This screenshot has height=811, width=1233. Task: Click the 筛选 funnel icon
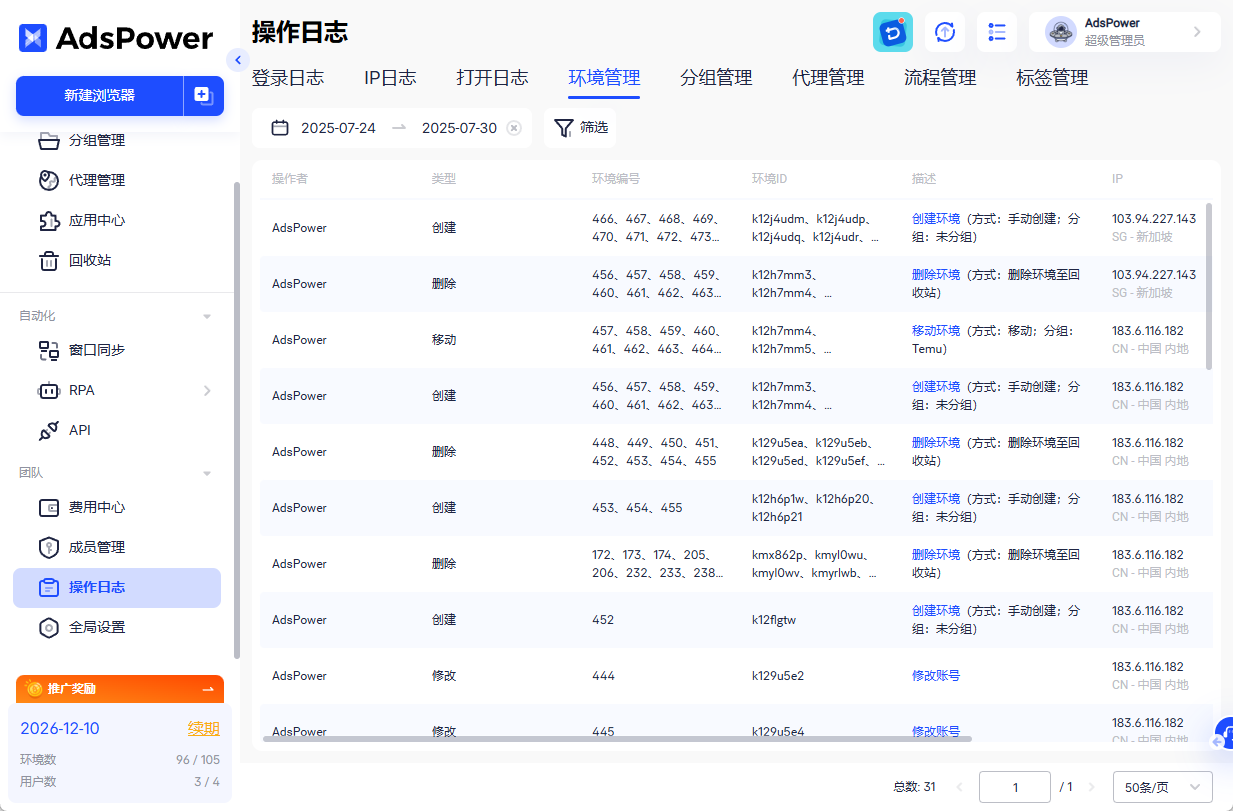coord(564,128)
